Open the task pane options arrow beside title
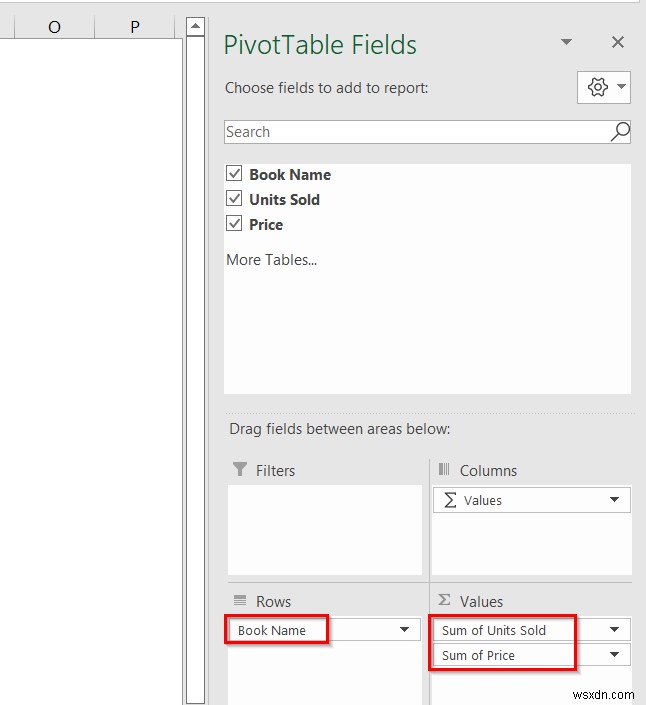The width and height of the screenshot is (646, 705). [566, 42]
